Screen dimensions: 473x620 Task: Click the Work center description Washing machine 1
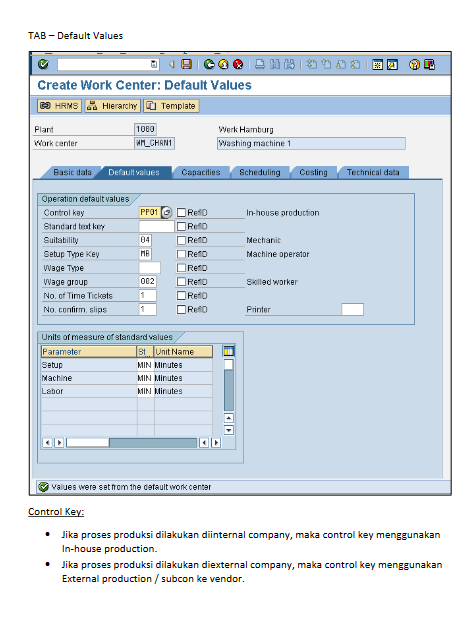click(x=311, y=144)
